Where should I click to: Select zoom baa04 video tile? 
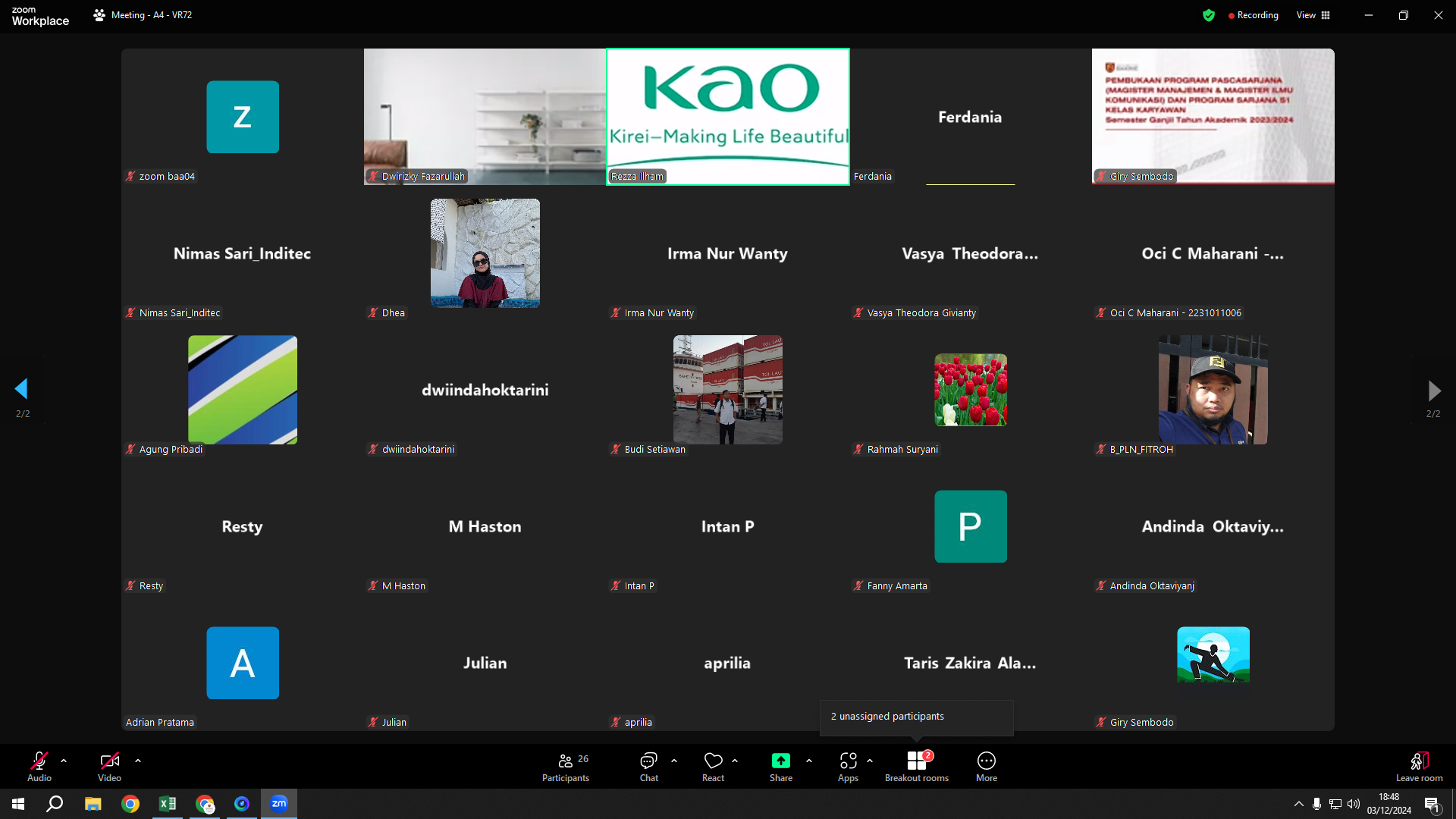(x=243, y=117)
